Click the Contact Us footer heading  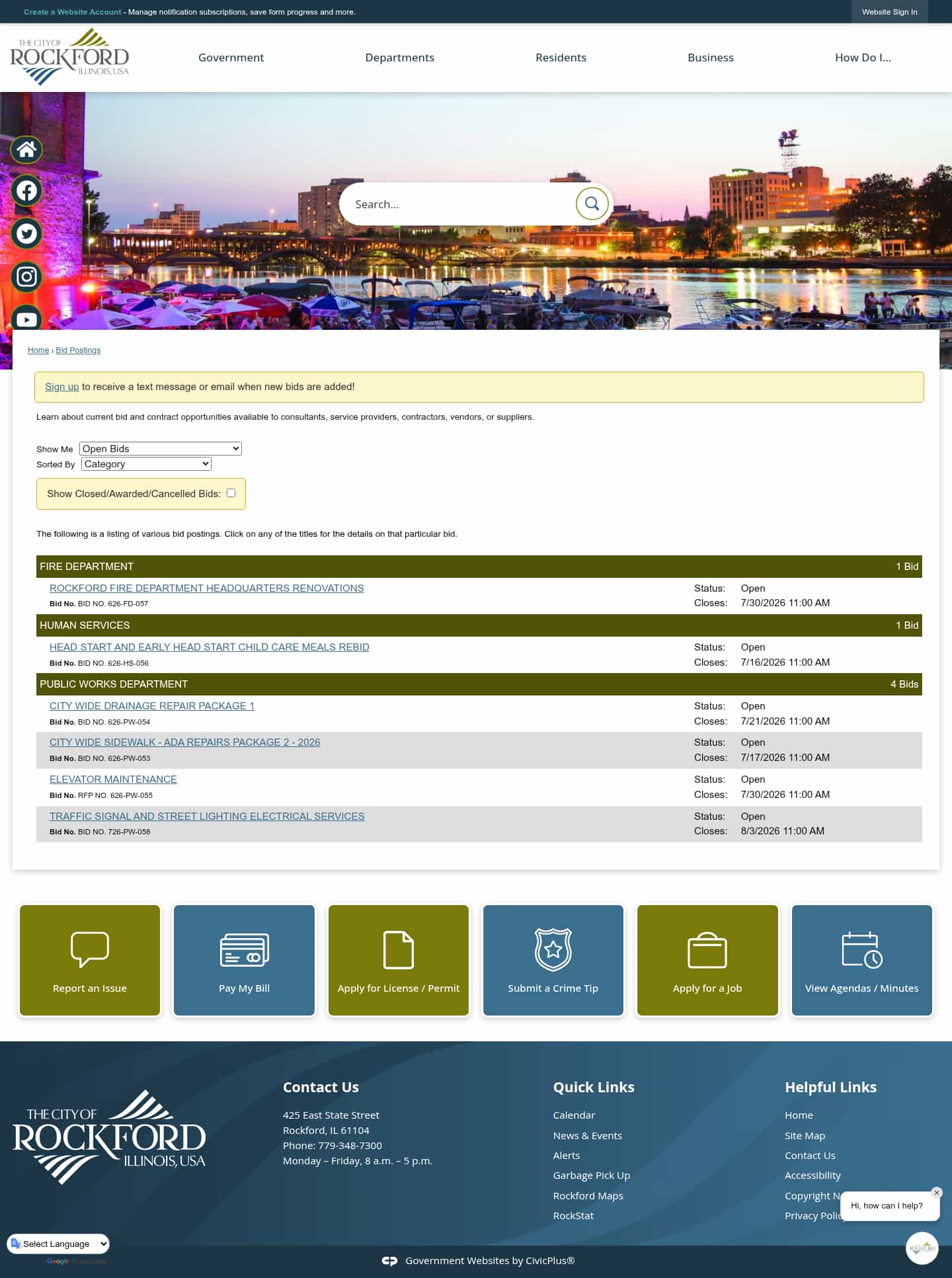[321, 1088]
